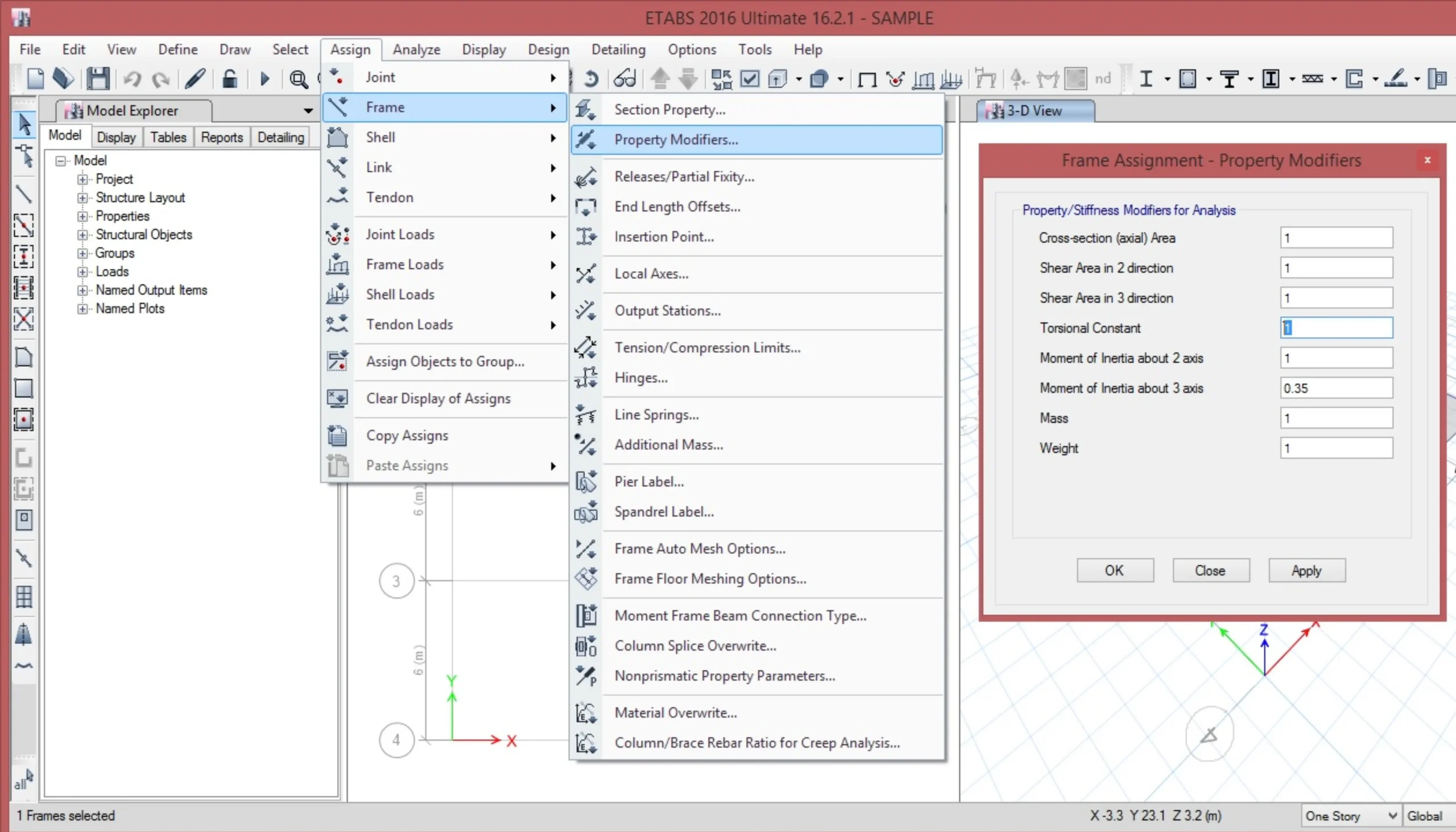Click the New Model blank page icon
Image resolution: width=1456 pixels, height=832 pixels.
point(35,78)
